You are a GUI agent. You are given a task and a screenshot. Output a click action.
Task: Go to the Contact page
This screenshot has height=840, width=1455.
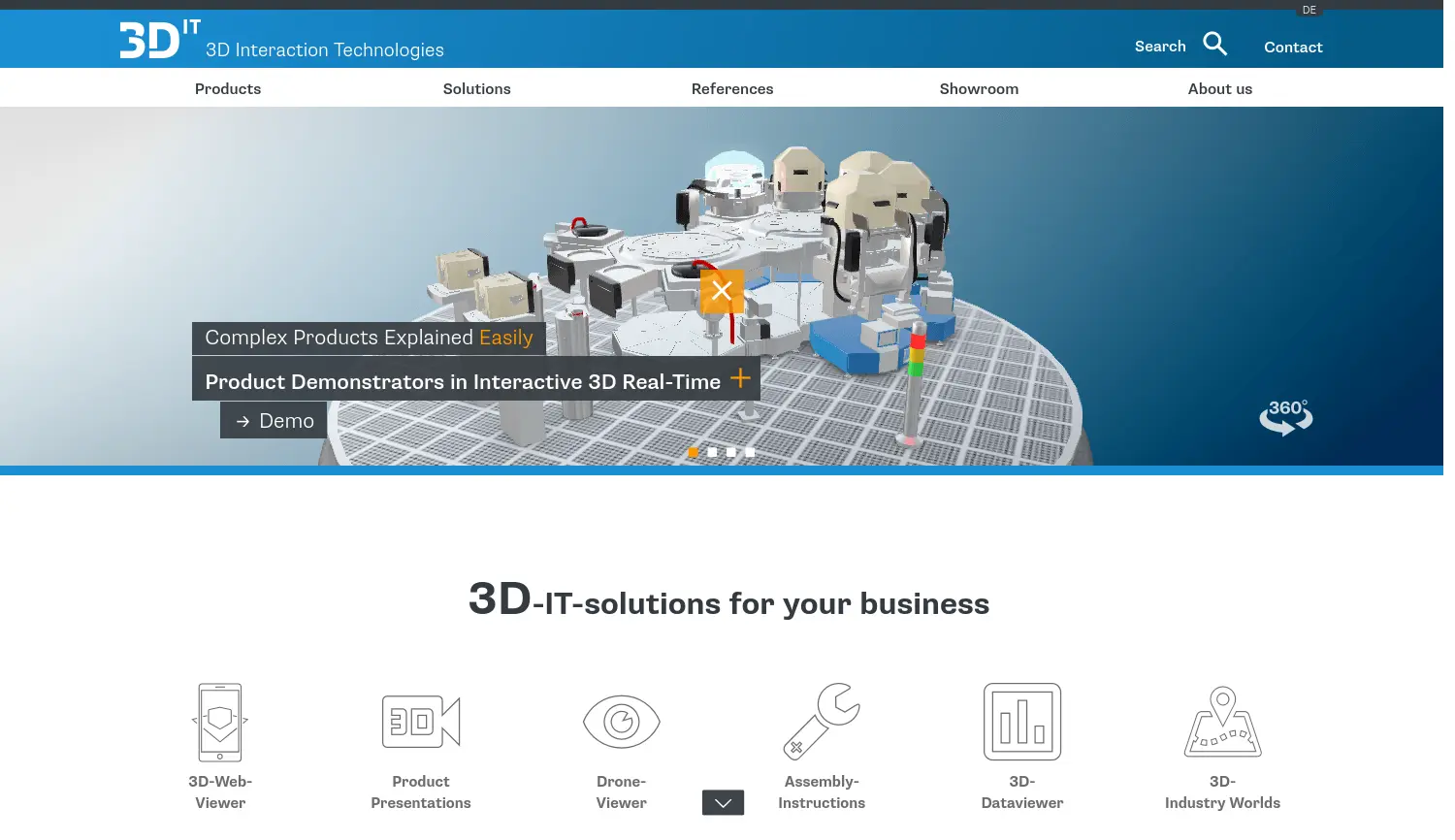1293,47
